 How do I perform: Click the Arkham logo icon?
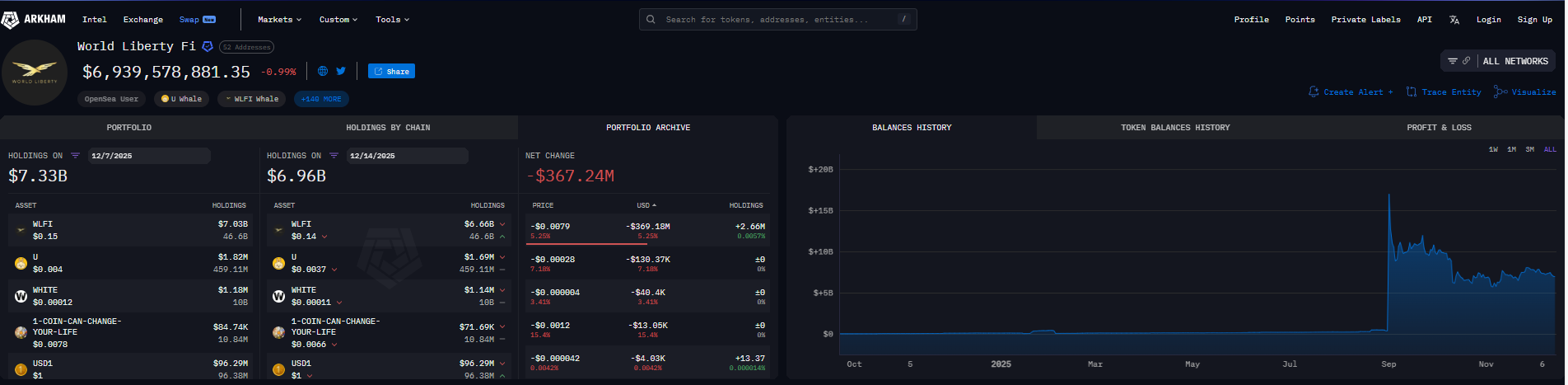[11, 19]
